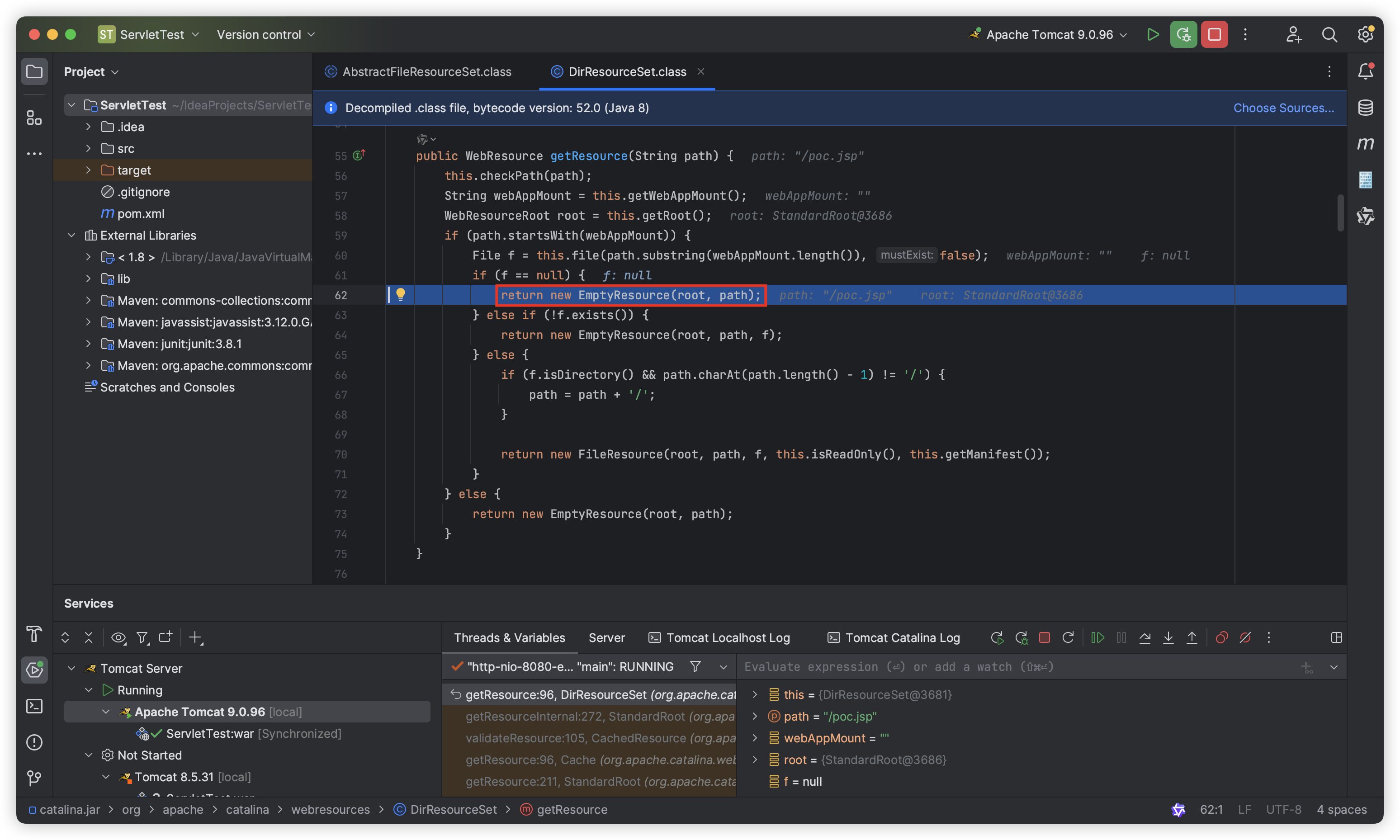Open the Problems tool window

coord(34,742)
